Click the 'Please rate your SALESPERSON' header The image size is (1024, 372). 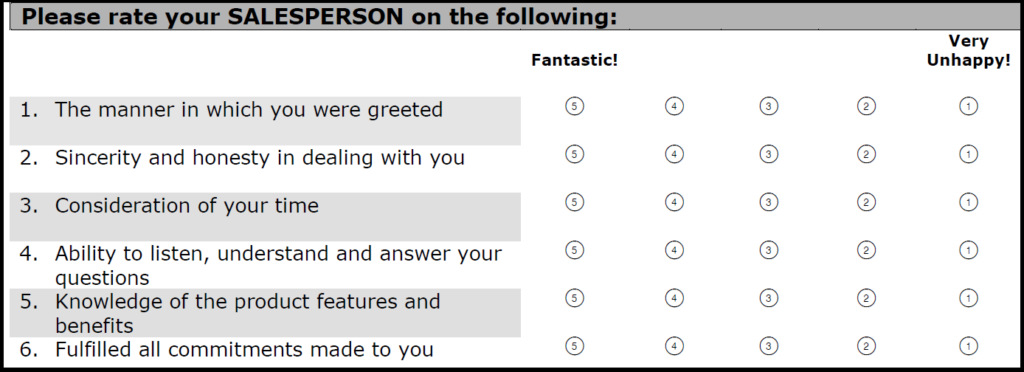319,16
